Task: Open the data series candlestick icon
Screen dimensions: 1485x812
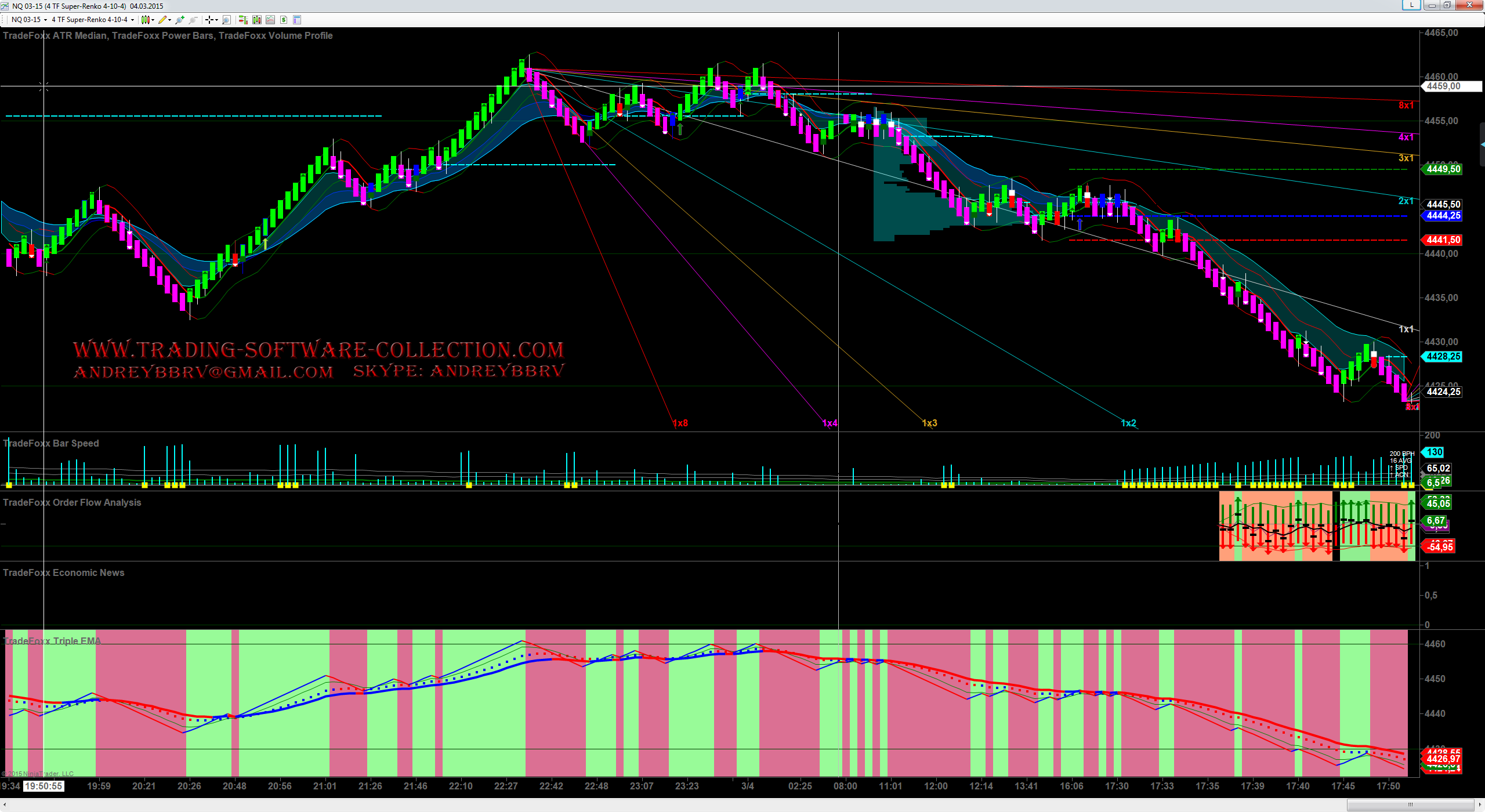Action: (257, 20)
